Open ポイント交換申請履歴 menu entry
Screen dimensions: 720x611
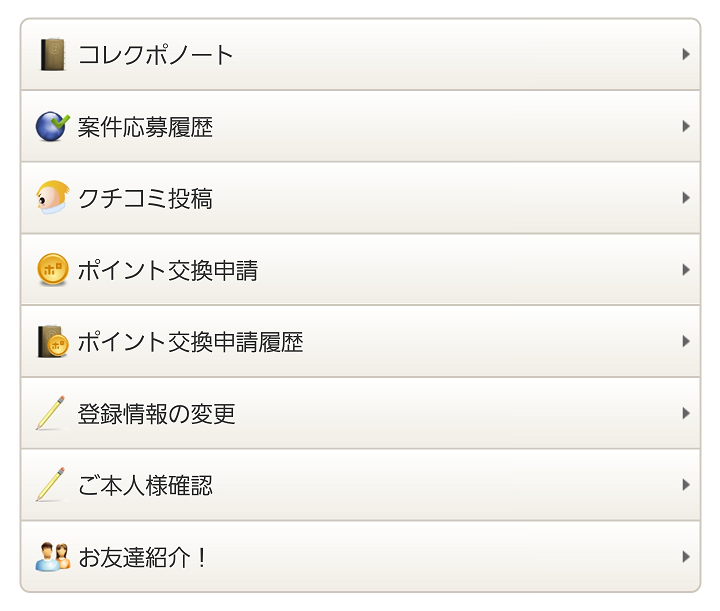[x=360, y=341]
